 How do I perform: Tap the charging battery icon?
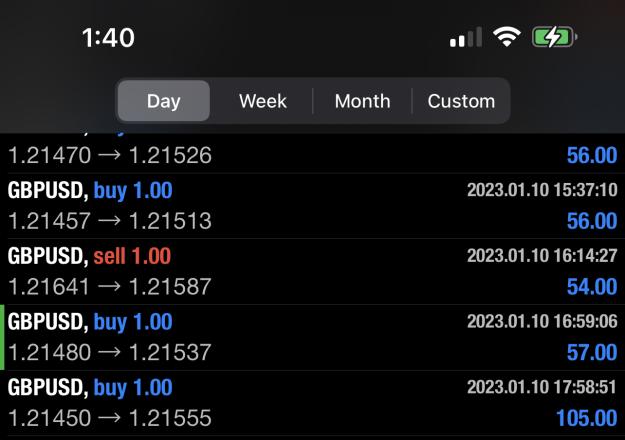554,37
